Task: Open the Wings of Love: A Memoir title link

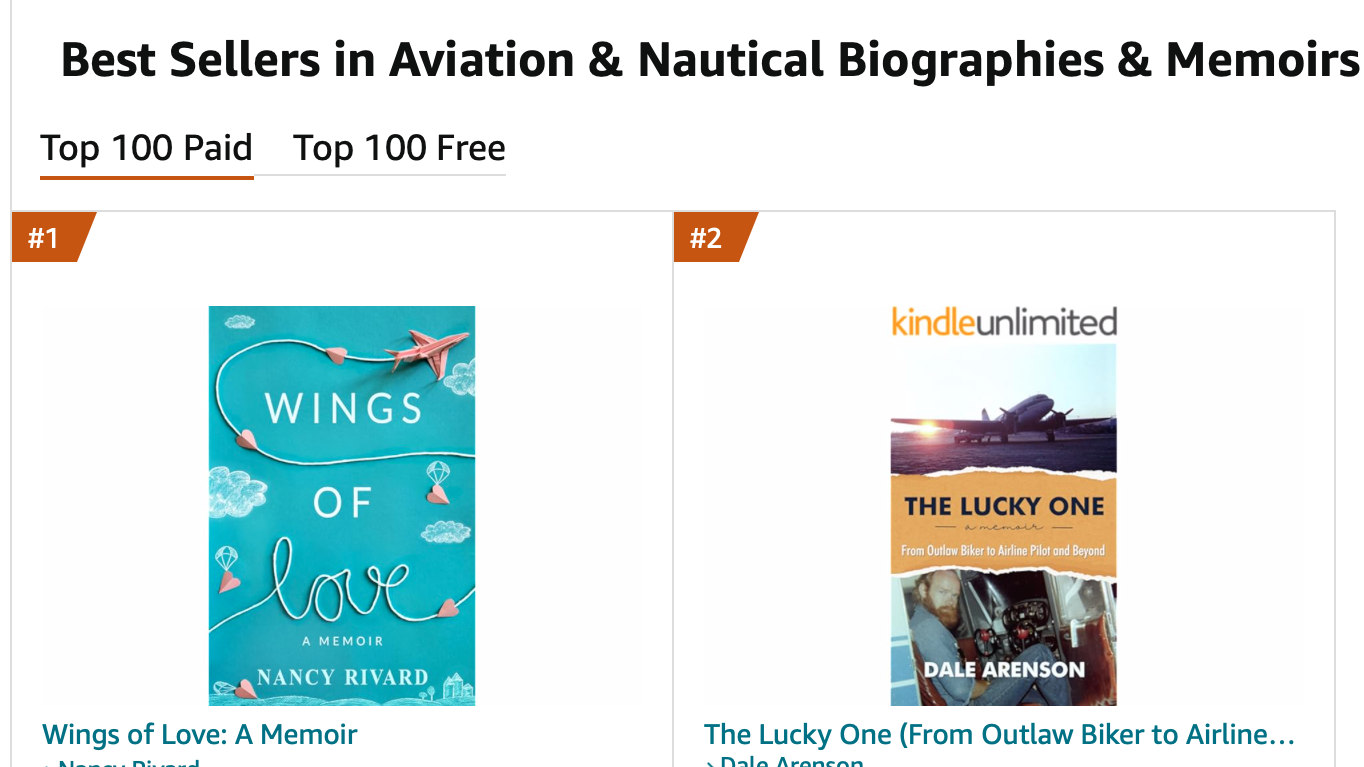Action: (x=200, y=735)
